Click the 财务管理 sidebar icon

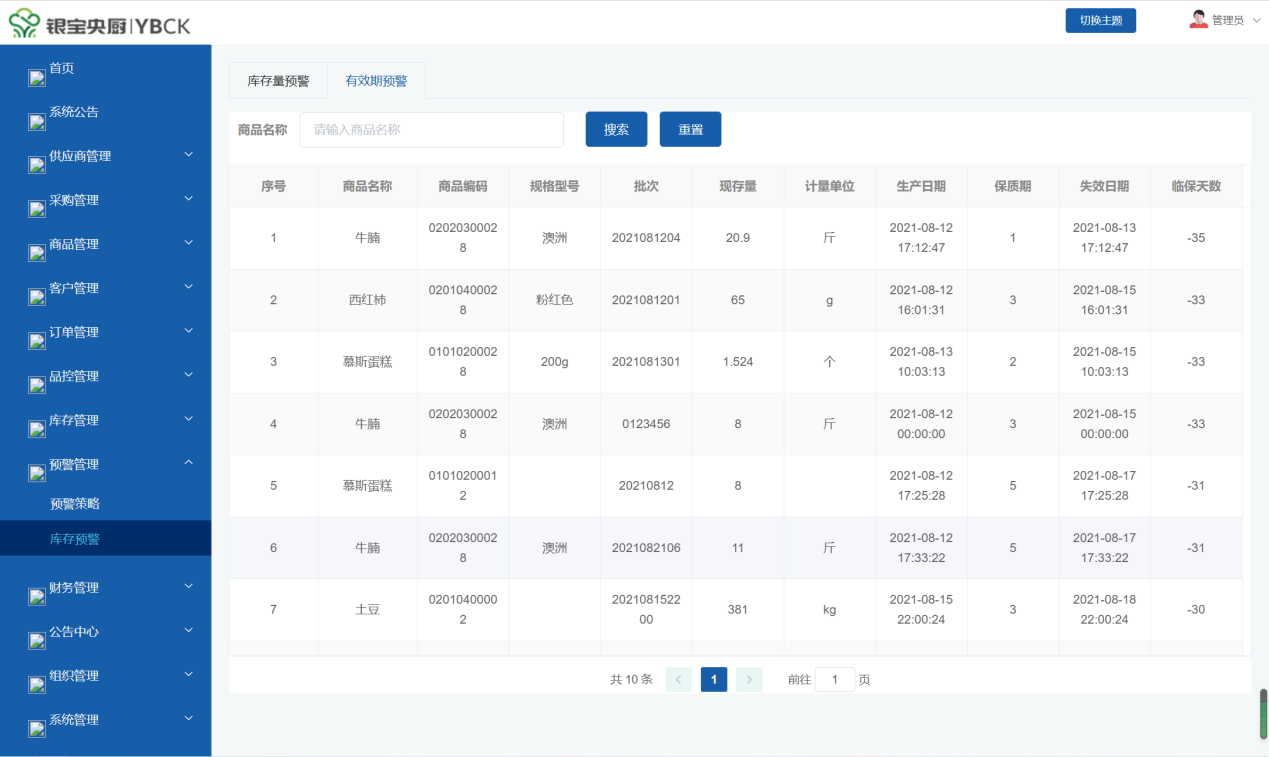(x=37, y=597)
